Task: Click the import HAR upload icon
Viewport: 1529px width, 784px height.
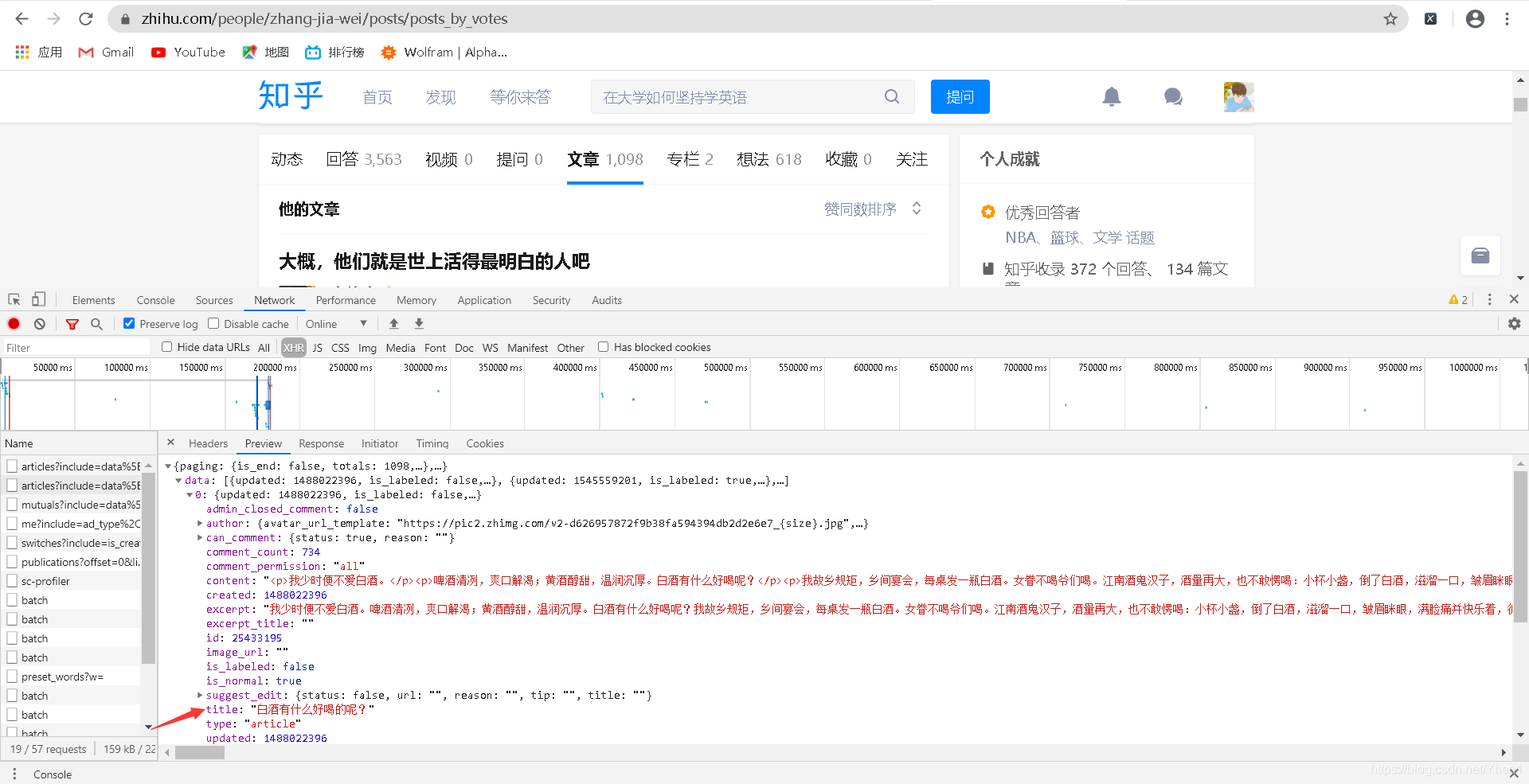Action: click(x=393, y=323)
